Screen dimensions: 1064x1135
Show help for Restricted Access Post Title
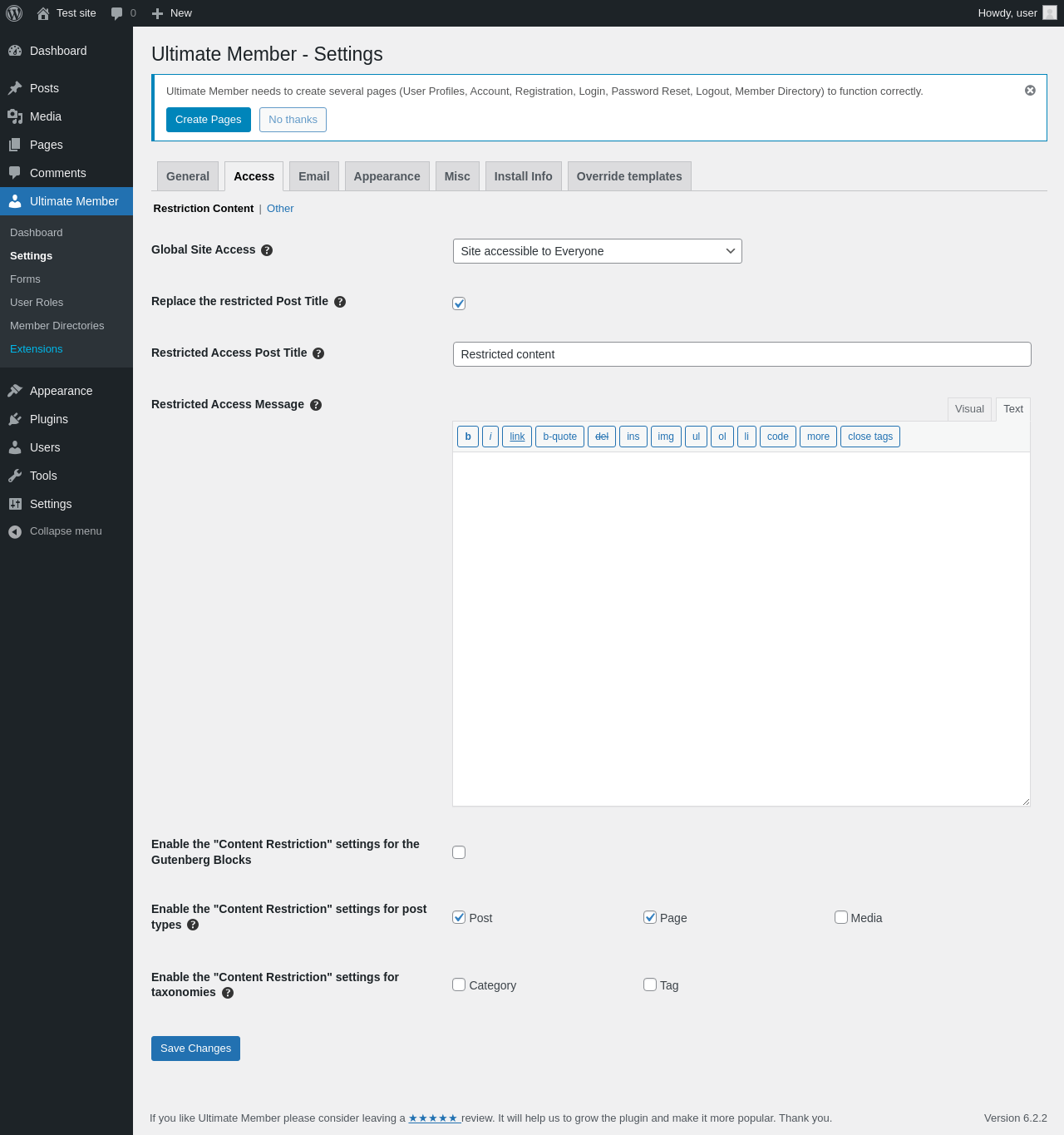point(318,353)
